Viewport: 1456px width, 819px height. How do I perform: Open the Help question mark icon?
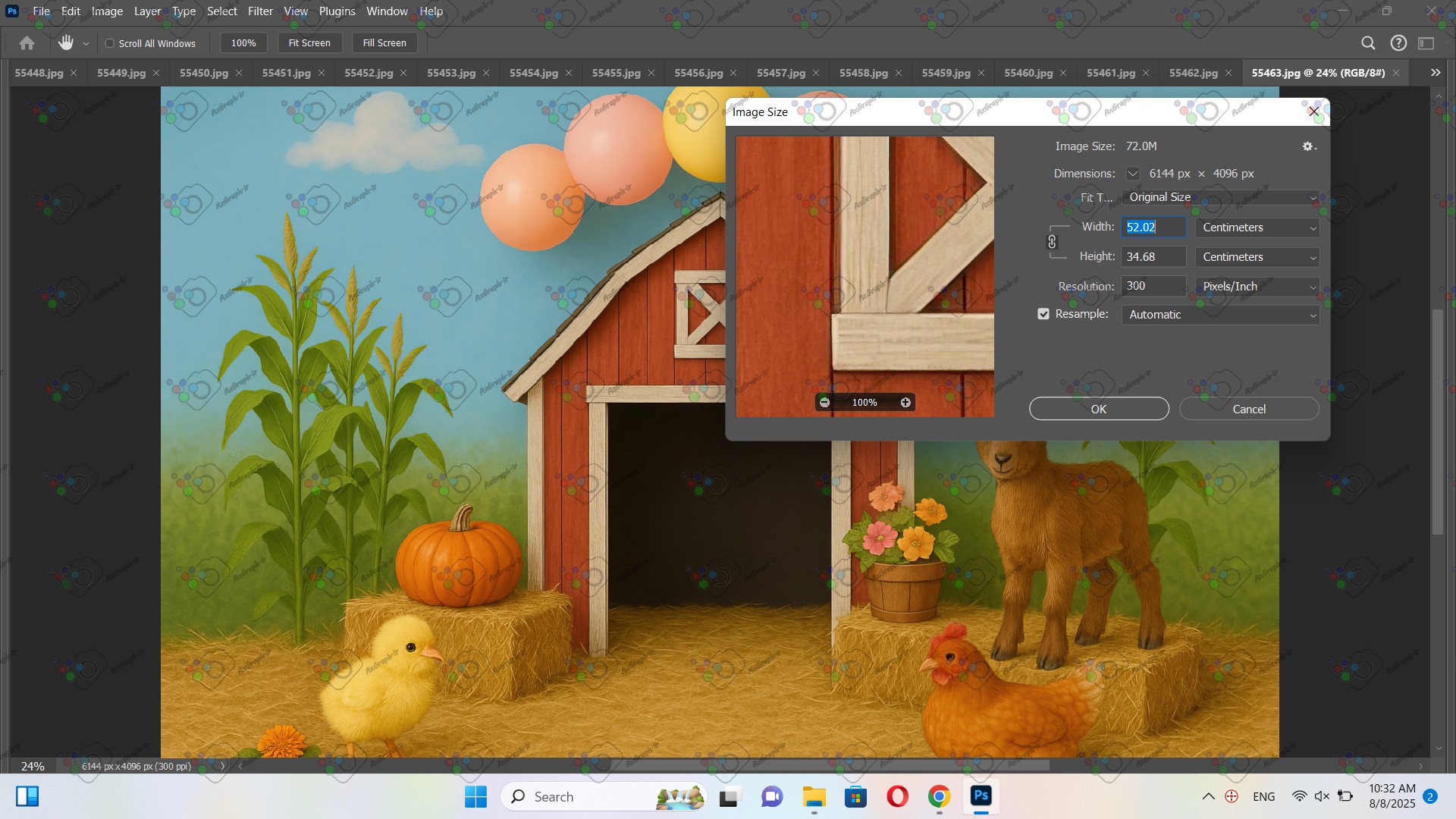tap(1398, 43)
